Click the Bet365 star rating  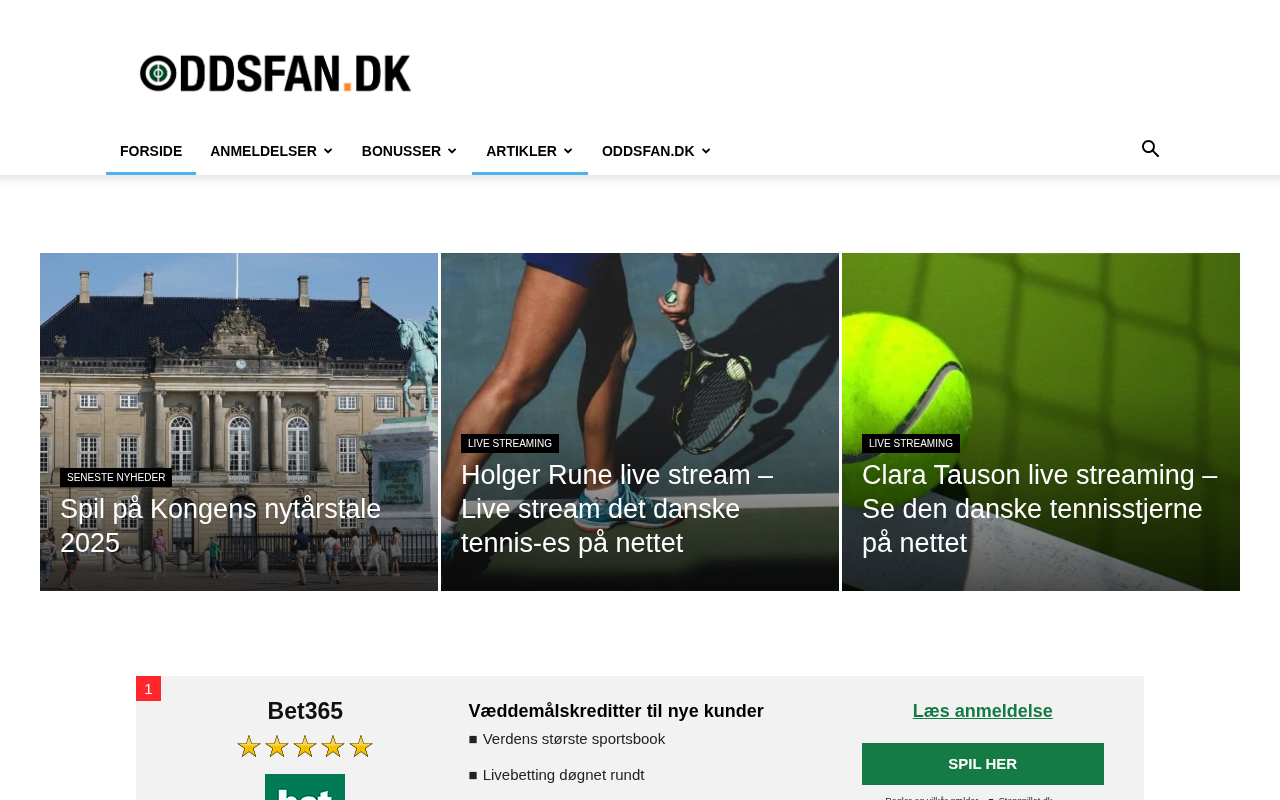point(305,747)
